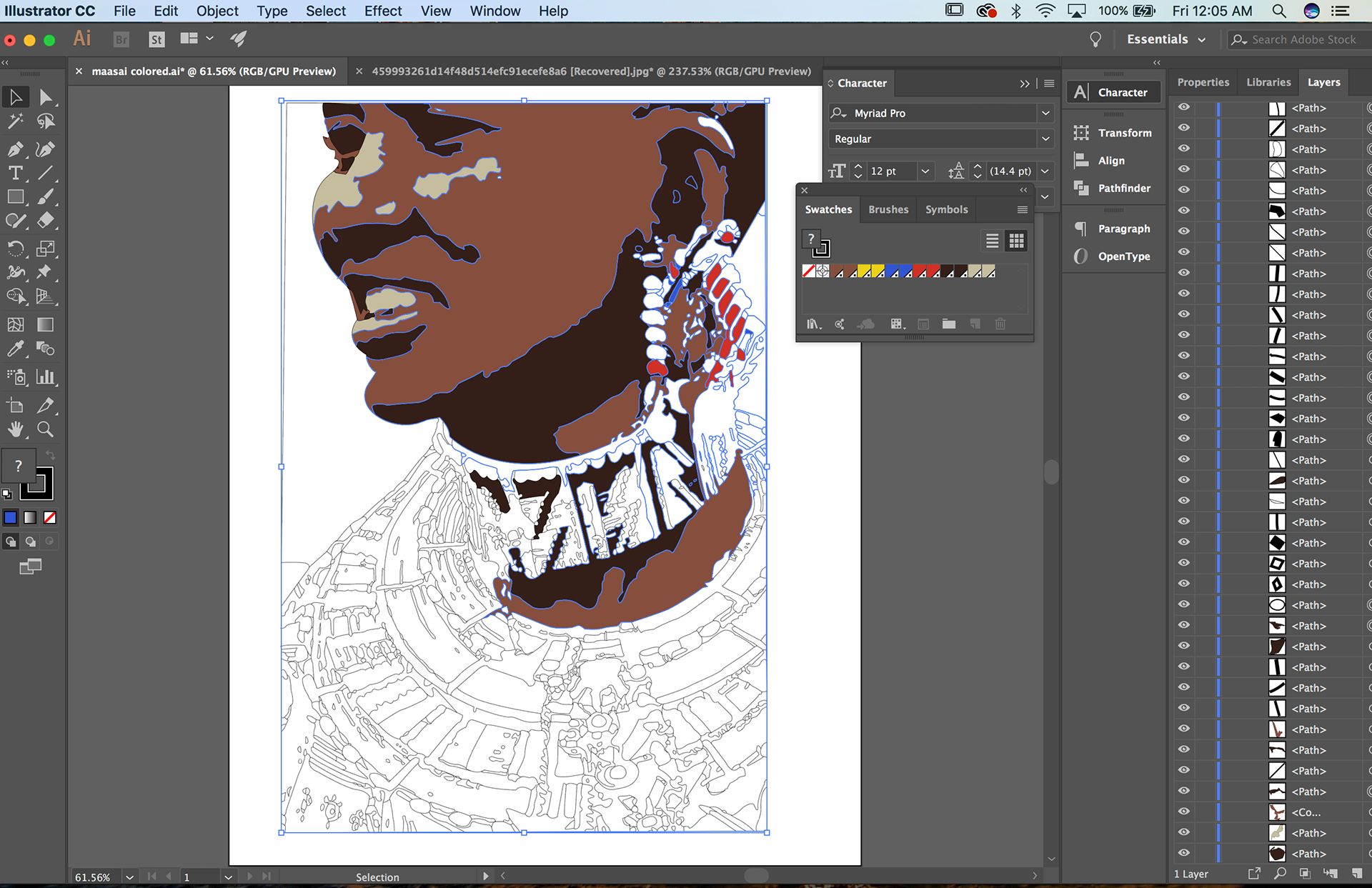This screenshot has width=1372, height=888.
Task: Choose the Eyedropper tool
Action: (x=15, y=349)
